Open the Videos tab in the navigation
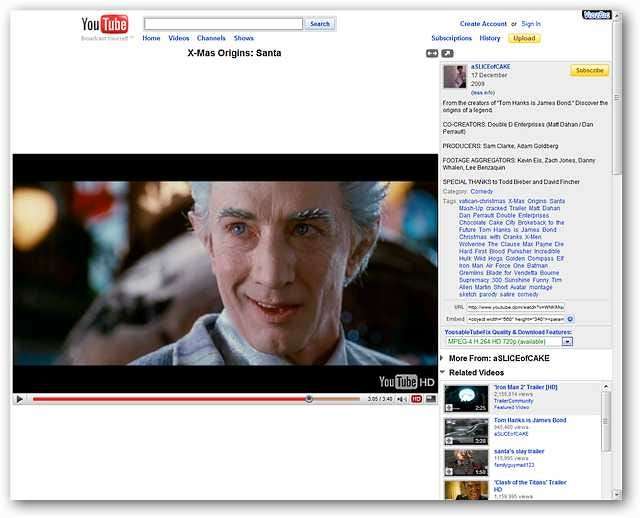 (x=179, y=38)
